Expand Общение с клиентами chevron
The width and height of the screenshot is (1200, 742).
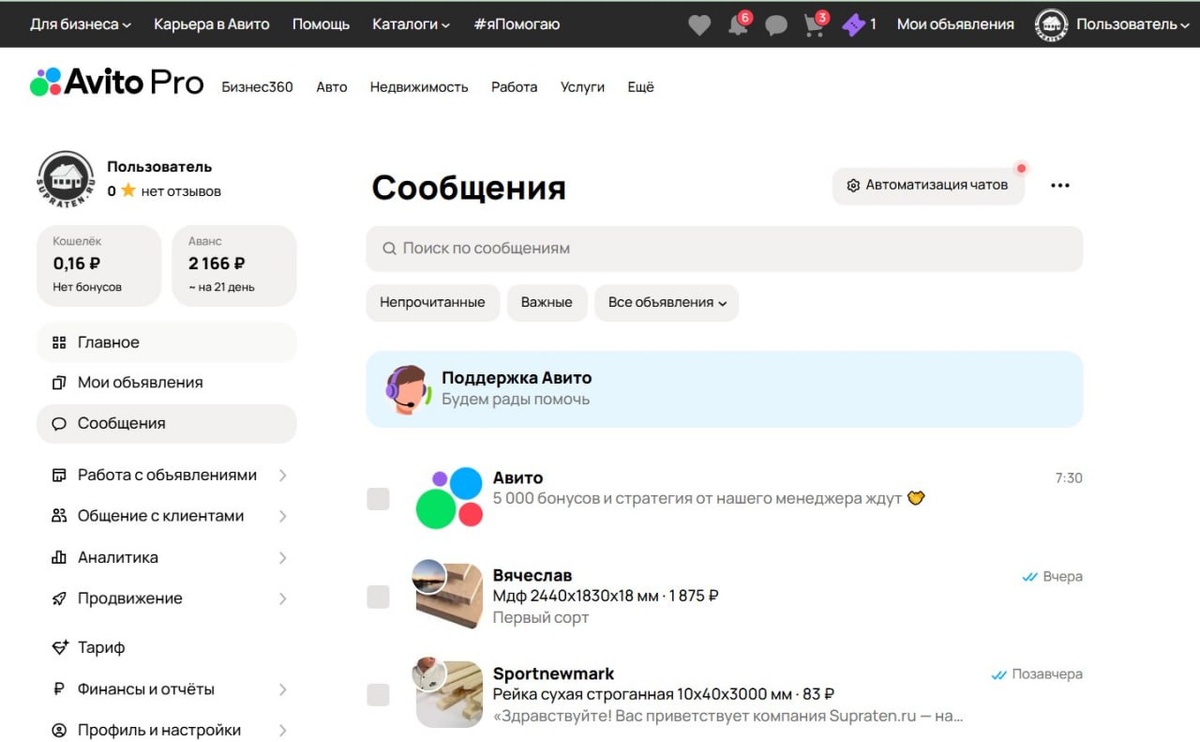(283, 516)
